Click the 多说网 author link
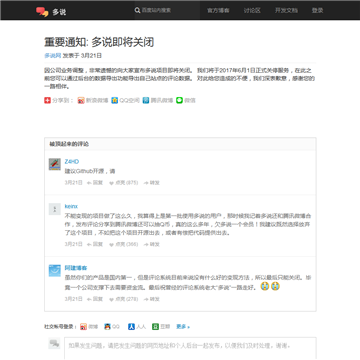 coord(53,56)
